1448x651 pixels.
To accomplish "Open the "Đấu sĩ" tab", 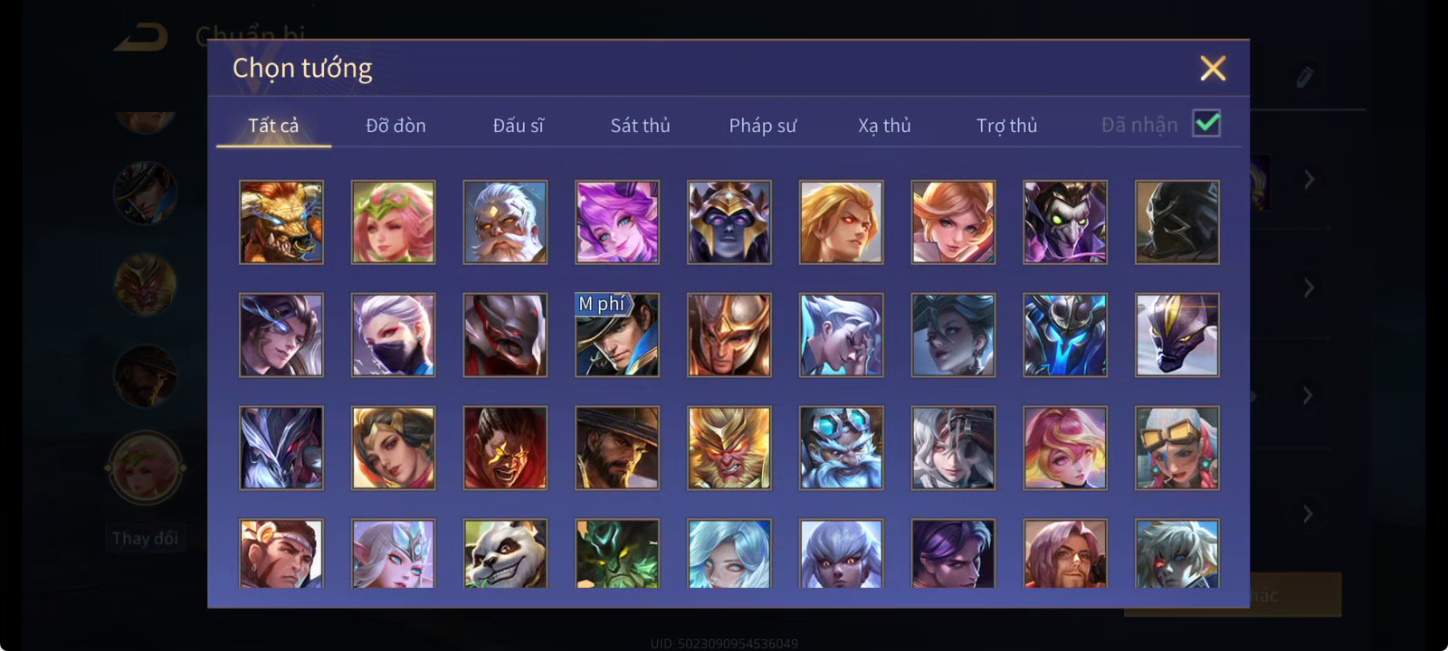I will coord(518,126).
